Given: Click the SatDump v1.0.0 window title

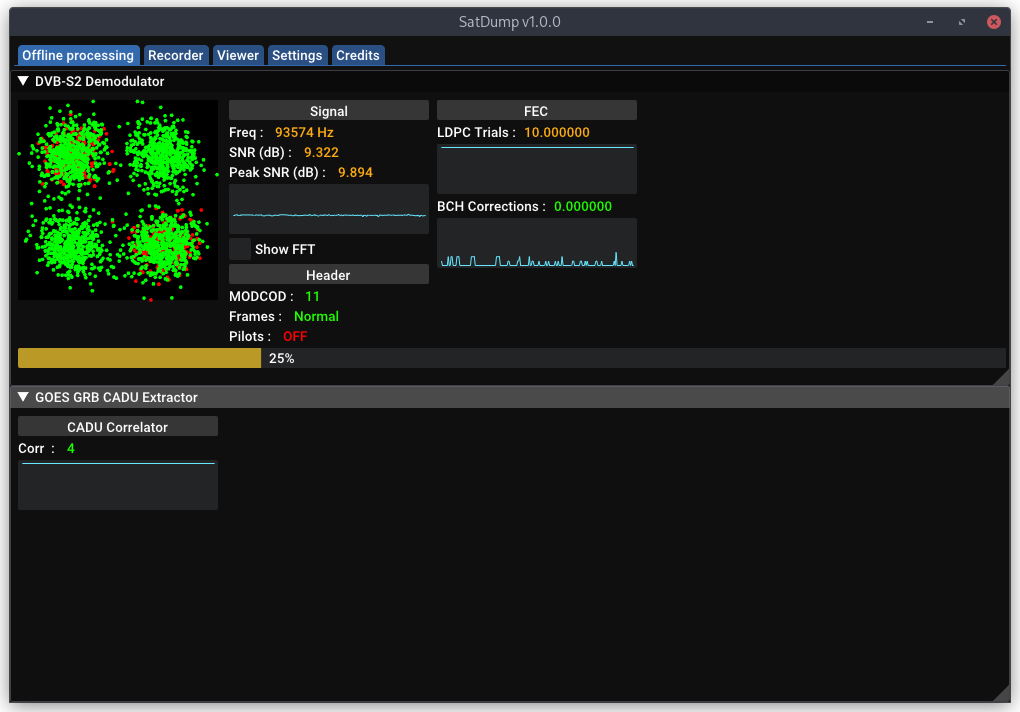Looking at the screenshot, I should (509, 22).
